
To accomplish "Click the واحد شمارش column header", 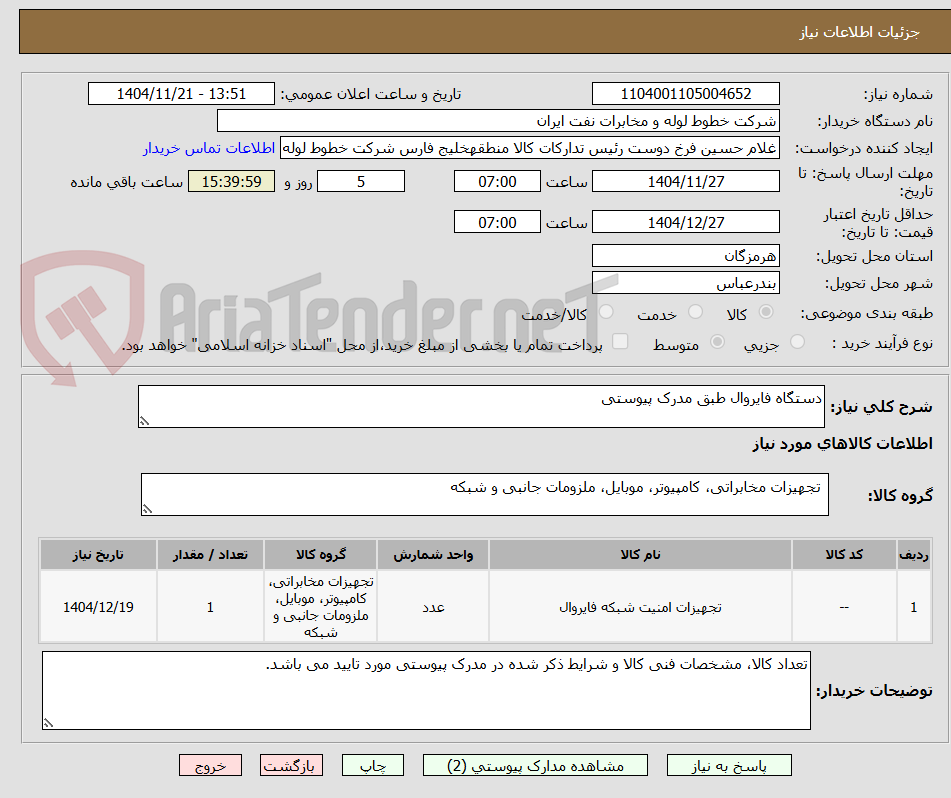I will [x=433, y=554].
